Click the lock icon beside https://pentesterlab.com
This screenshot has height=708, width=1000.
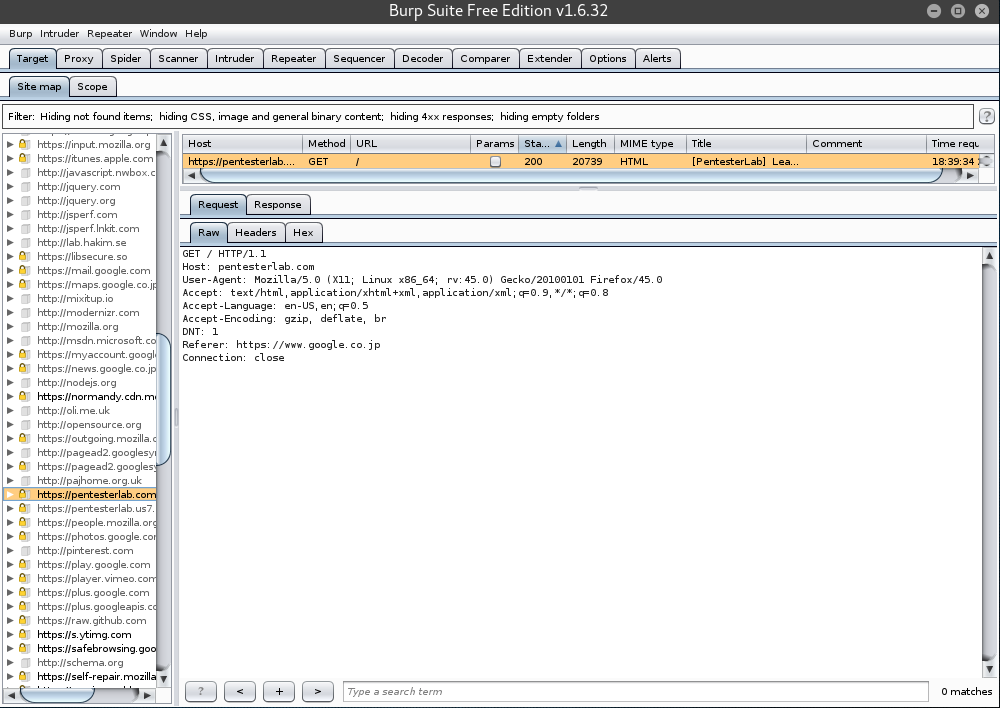pos(23,494)
